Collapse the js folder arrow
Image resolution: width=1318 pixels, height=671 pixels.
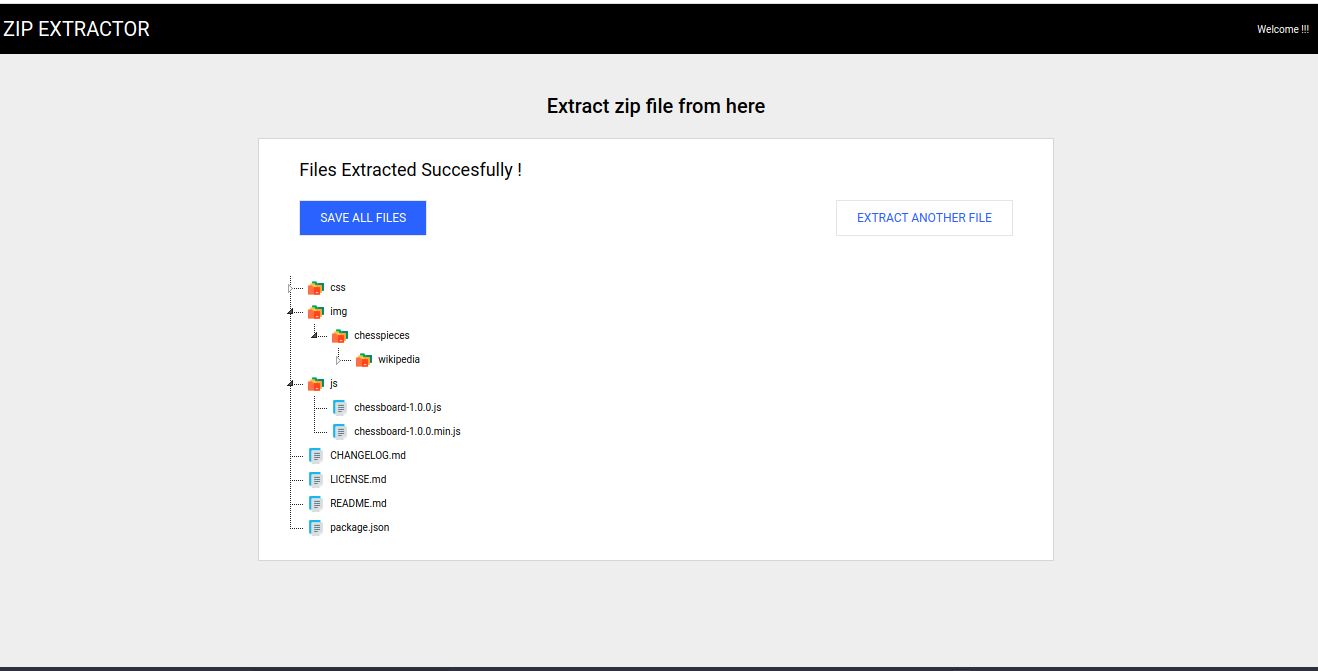click(290, 383)
